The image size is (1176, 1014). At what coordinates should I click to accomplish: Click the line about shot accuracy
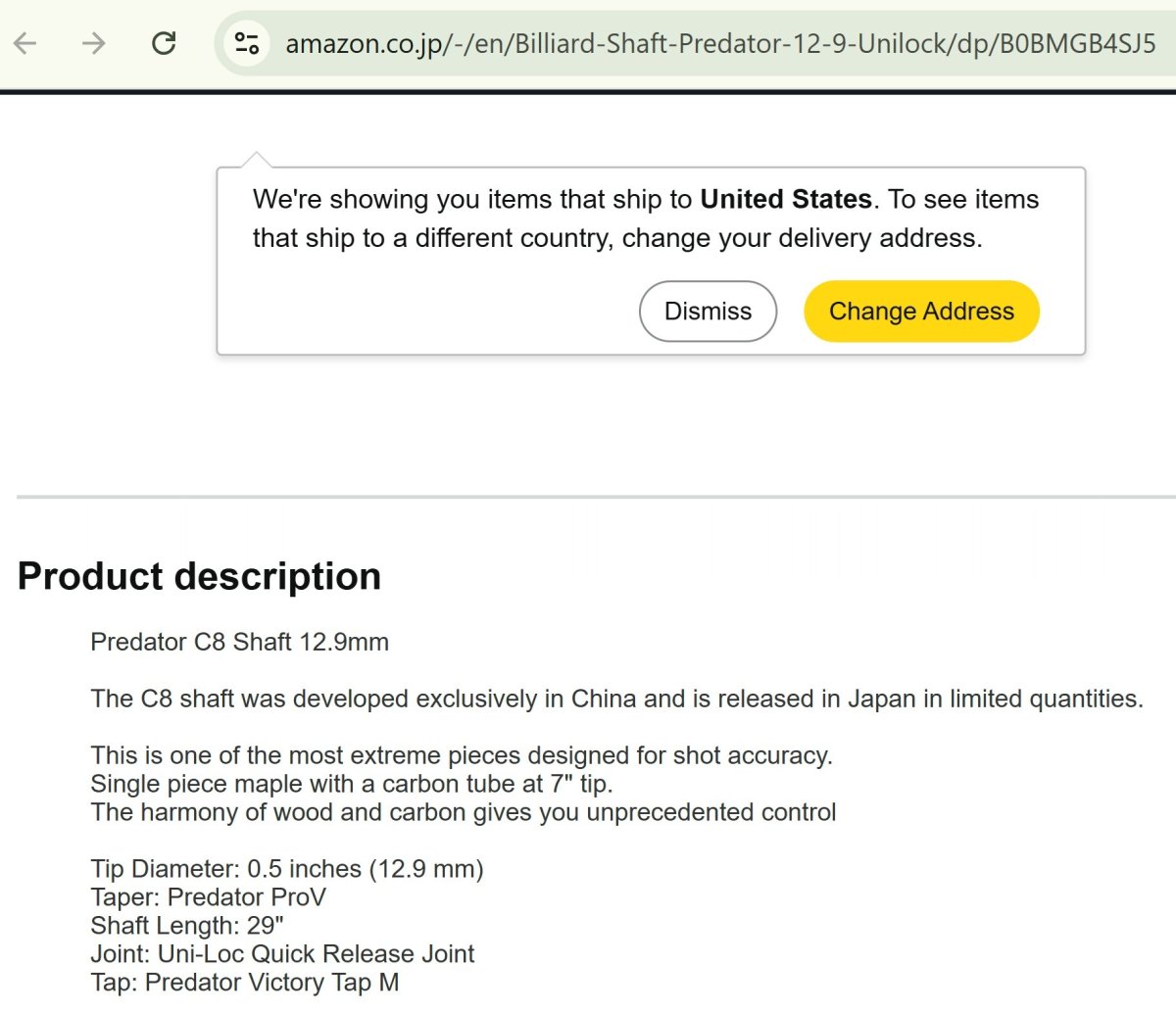[462, 755]
